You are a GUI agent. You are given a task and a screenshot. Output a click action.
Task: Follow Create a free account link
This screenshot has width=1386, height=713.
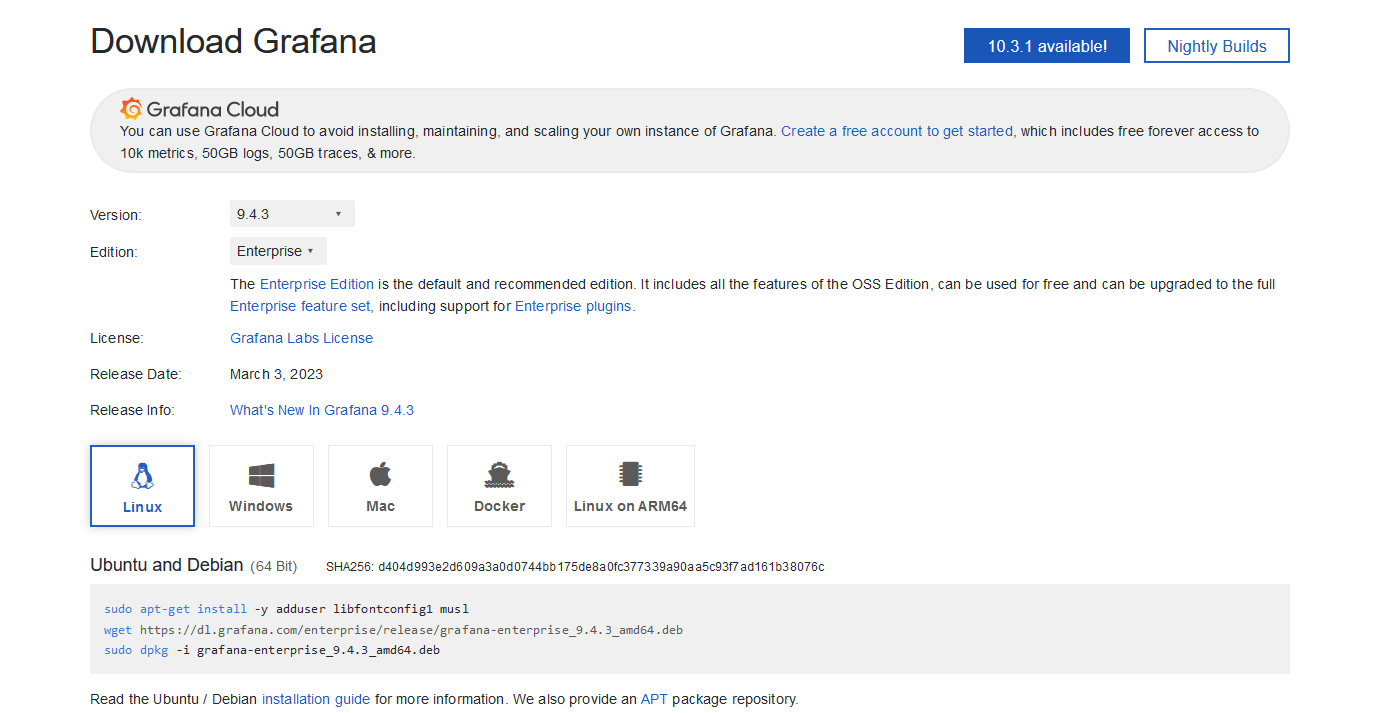897,131
